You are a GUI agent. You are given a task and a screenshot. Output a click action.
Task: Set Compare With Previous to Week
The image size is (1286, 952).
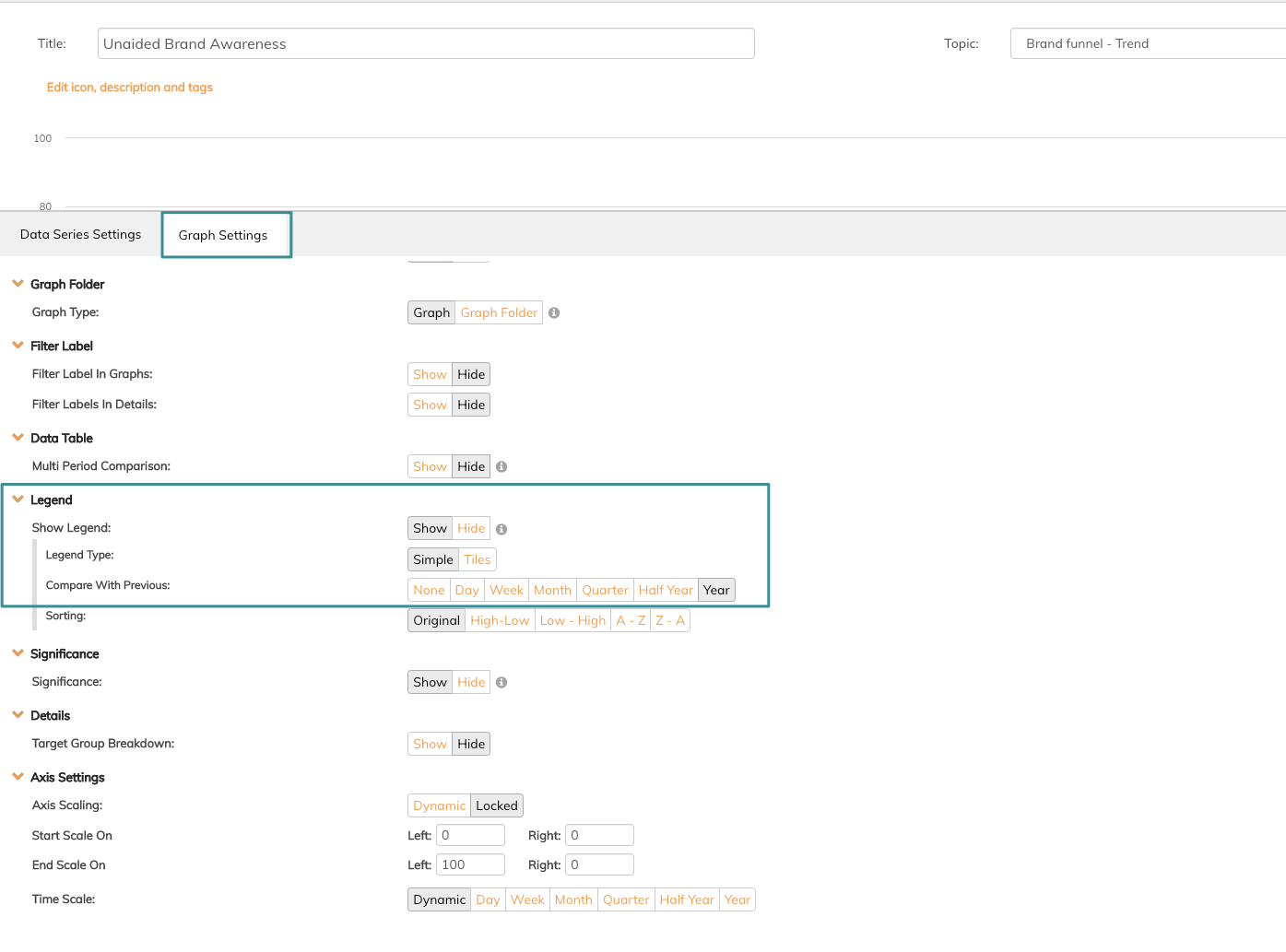coord(507,590)
